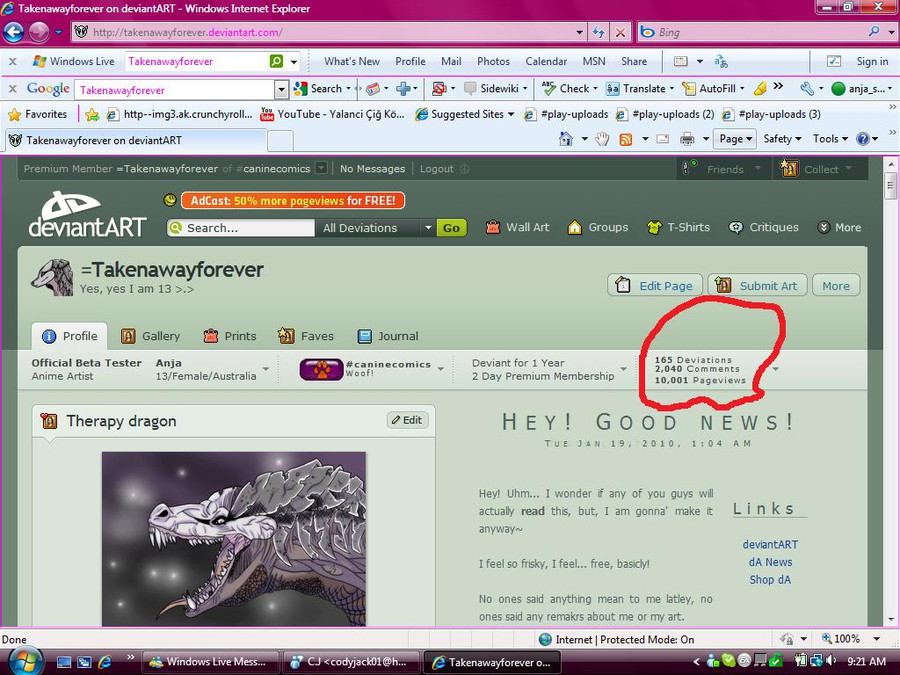Click the Windows Start orb
The image size is (900, 675).
pos(25,661)
